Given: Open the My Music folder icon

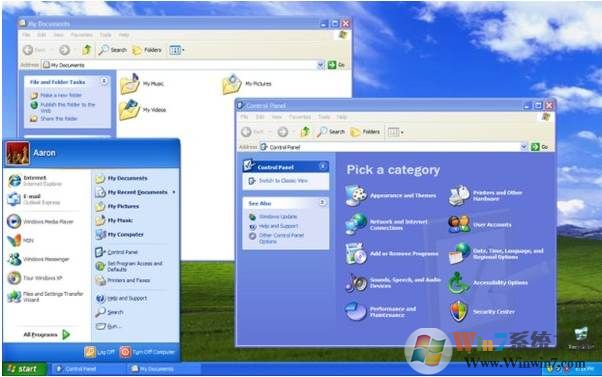Looking at the screenshot, I should 129,84.
